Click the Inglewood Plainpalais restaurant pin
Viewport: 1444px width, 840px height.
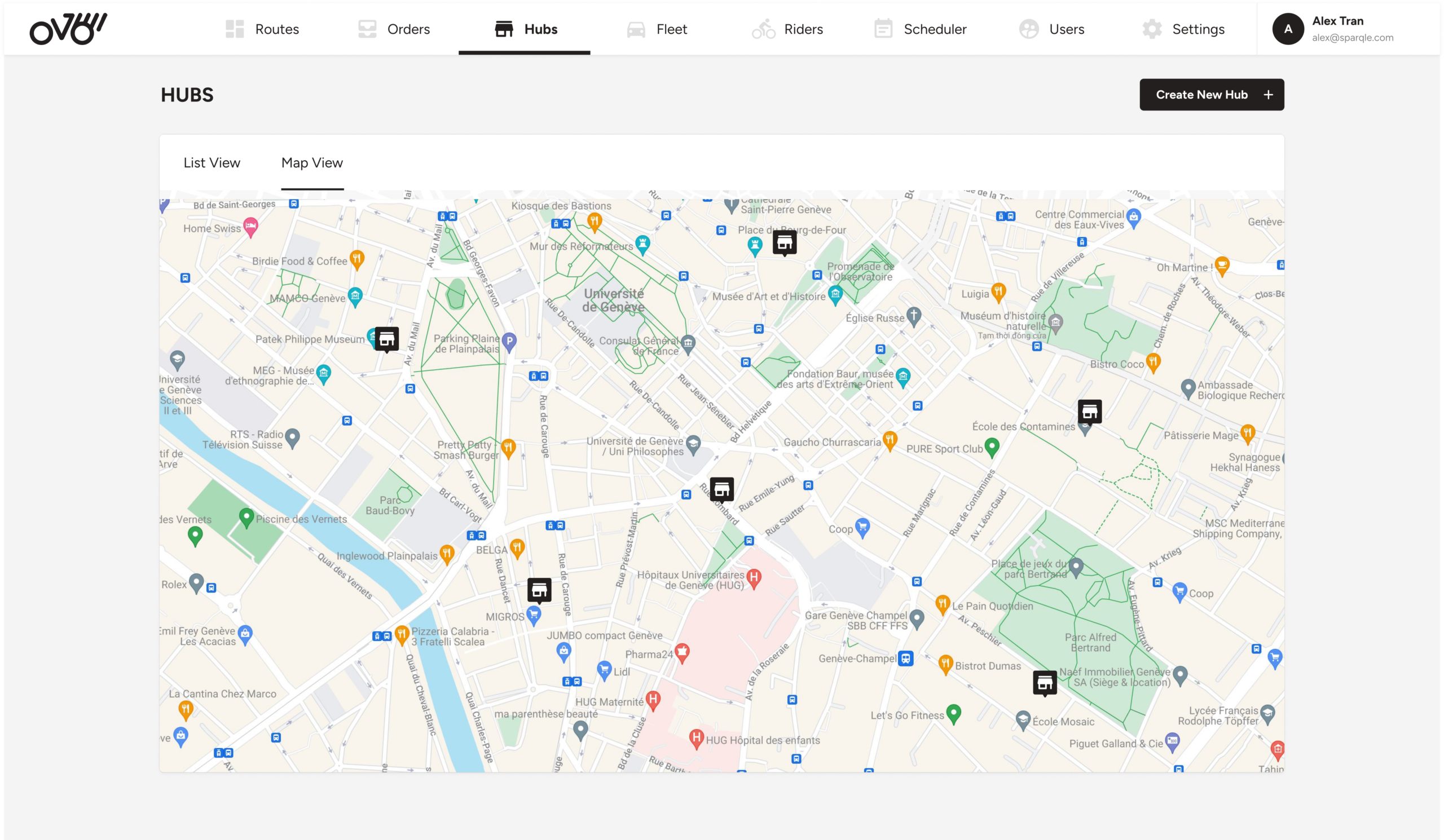447,554
